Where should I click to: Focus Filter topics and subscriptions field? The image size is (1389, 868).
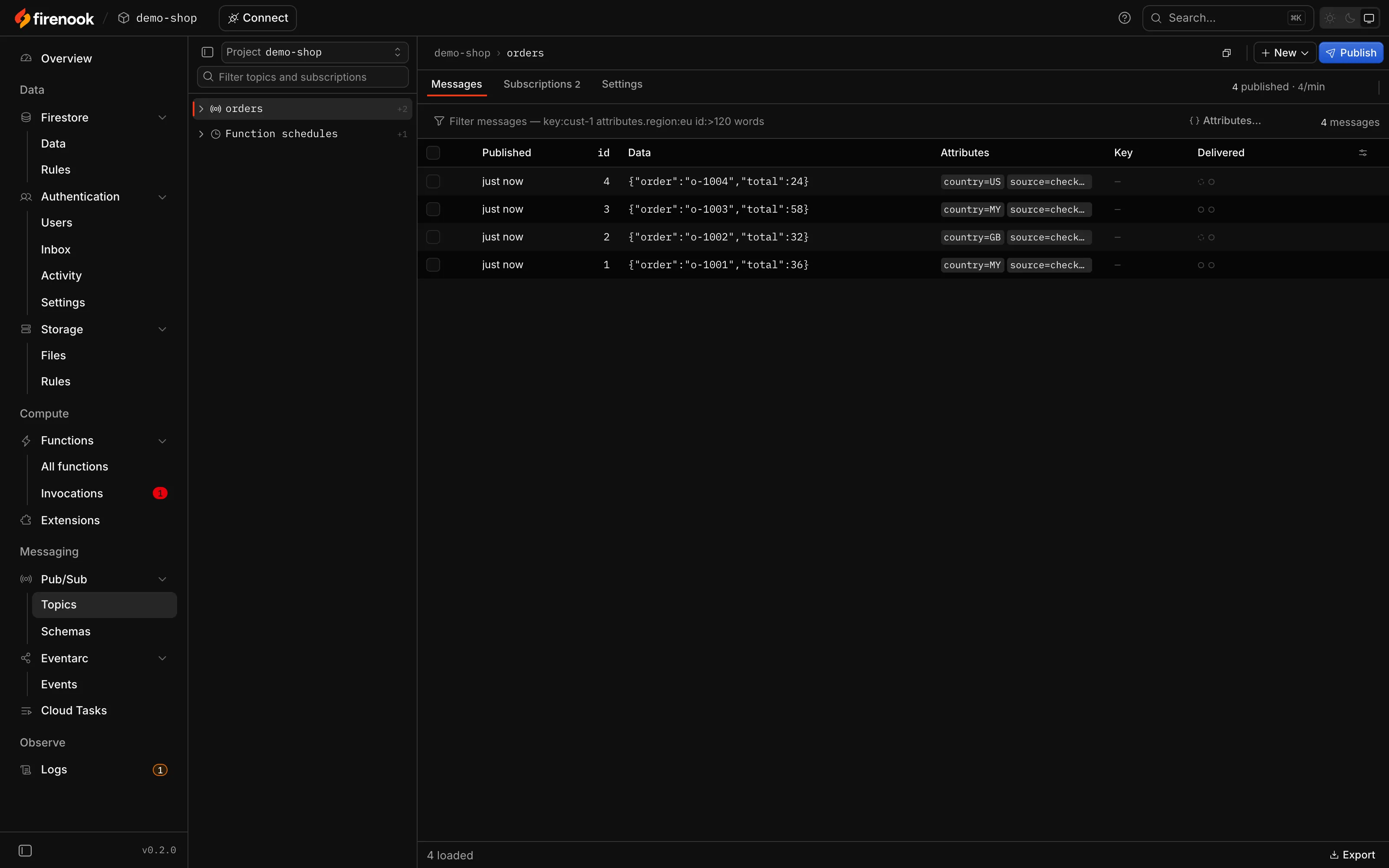pos(303,77)
